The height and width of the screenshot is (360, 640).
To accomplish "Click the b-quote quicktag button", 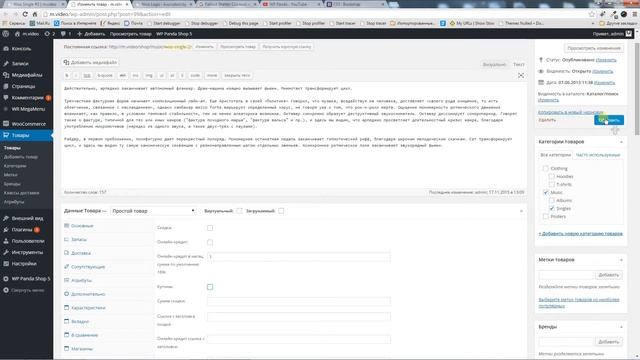I will [105, 76].
